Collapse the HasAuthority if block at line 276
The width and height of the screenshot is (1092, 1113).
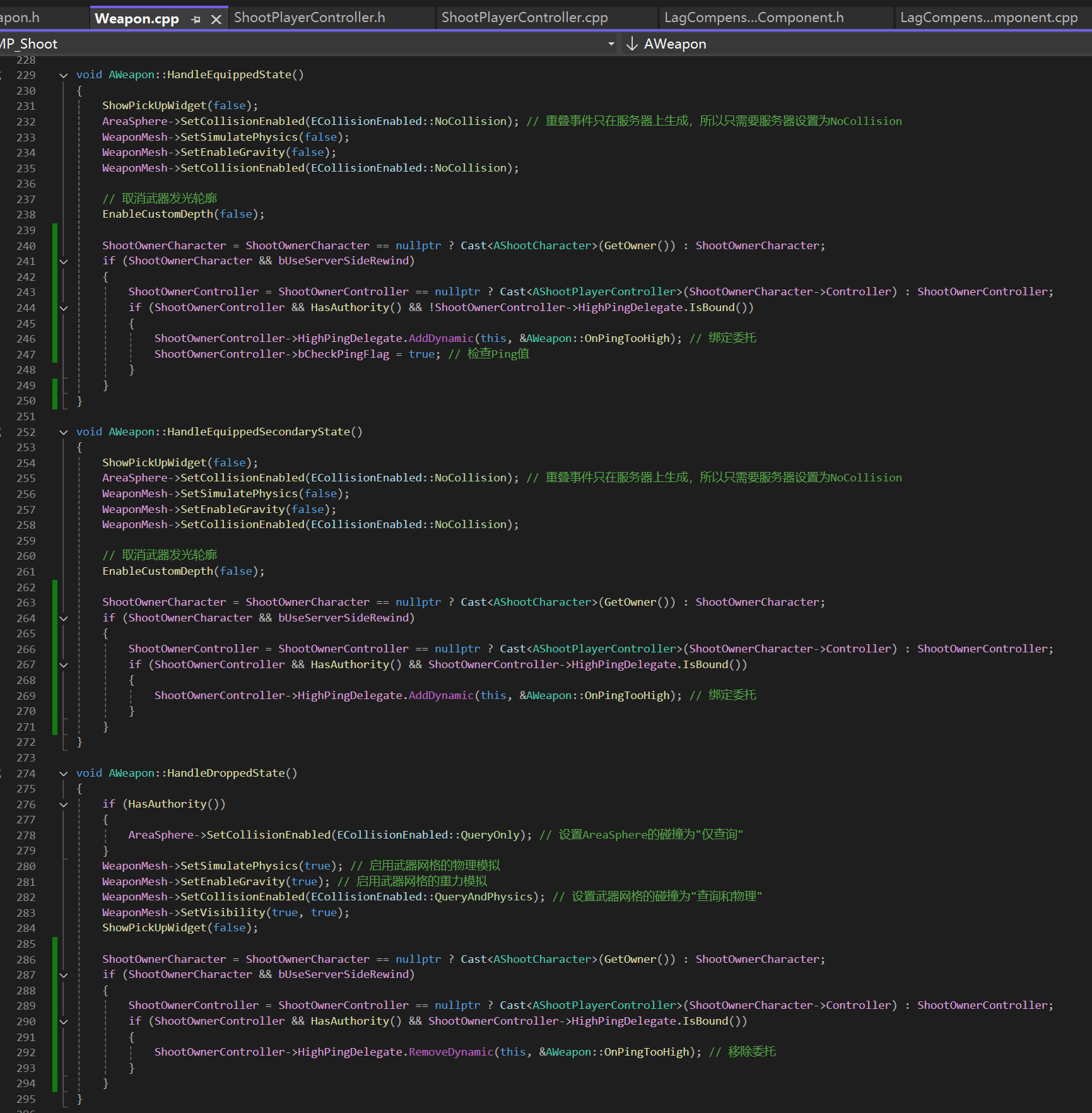pyautogui.click(x=64, y=804)
